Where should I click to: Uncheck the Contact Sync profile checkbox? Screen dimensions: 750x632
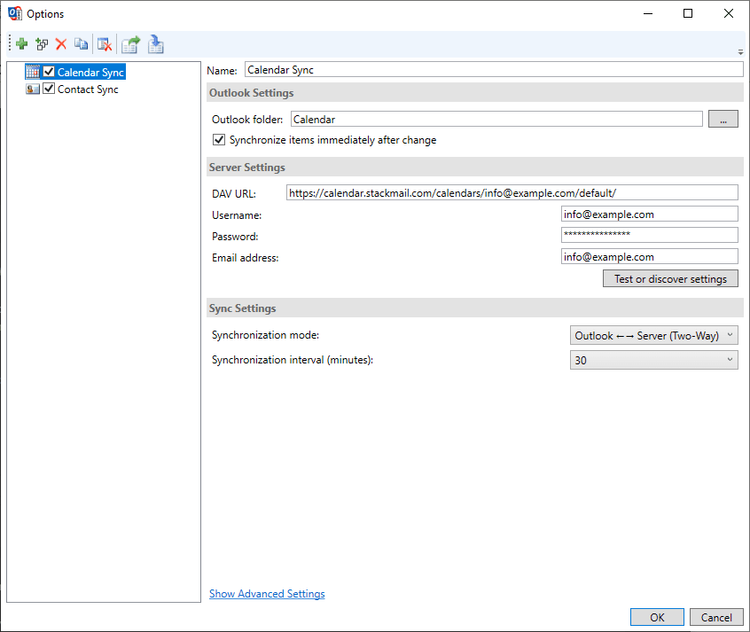coord(49,89)
